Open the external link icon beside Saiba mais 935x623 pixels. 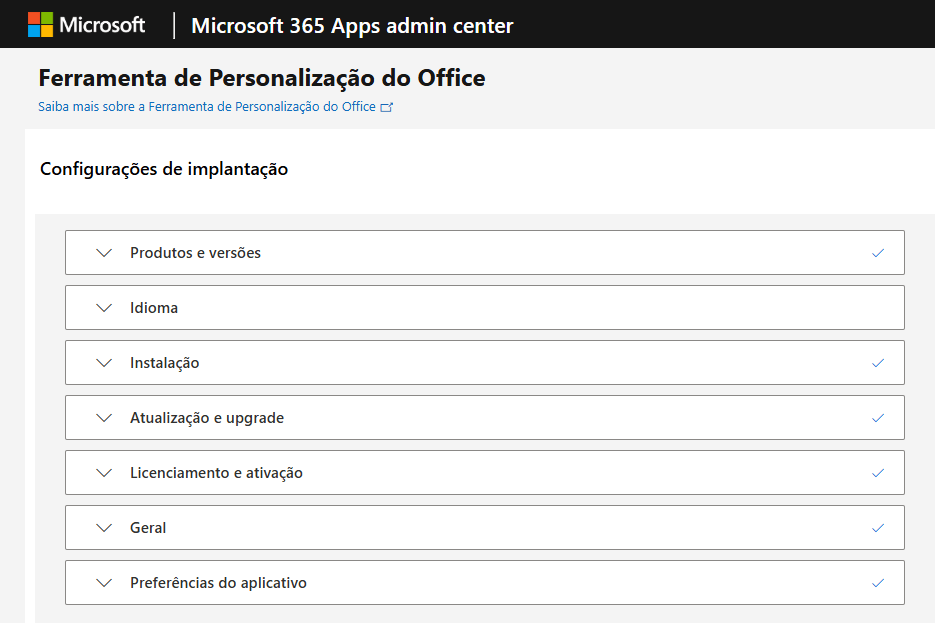tap(386, 107)
